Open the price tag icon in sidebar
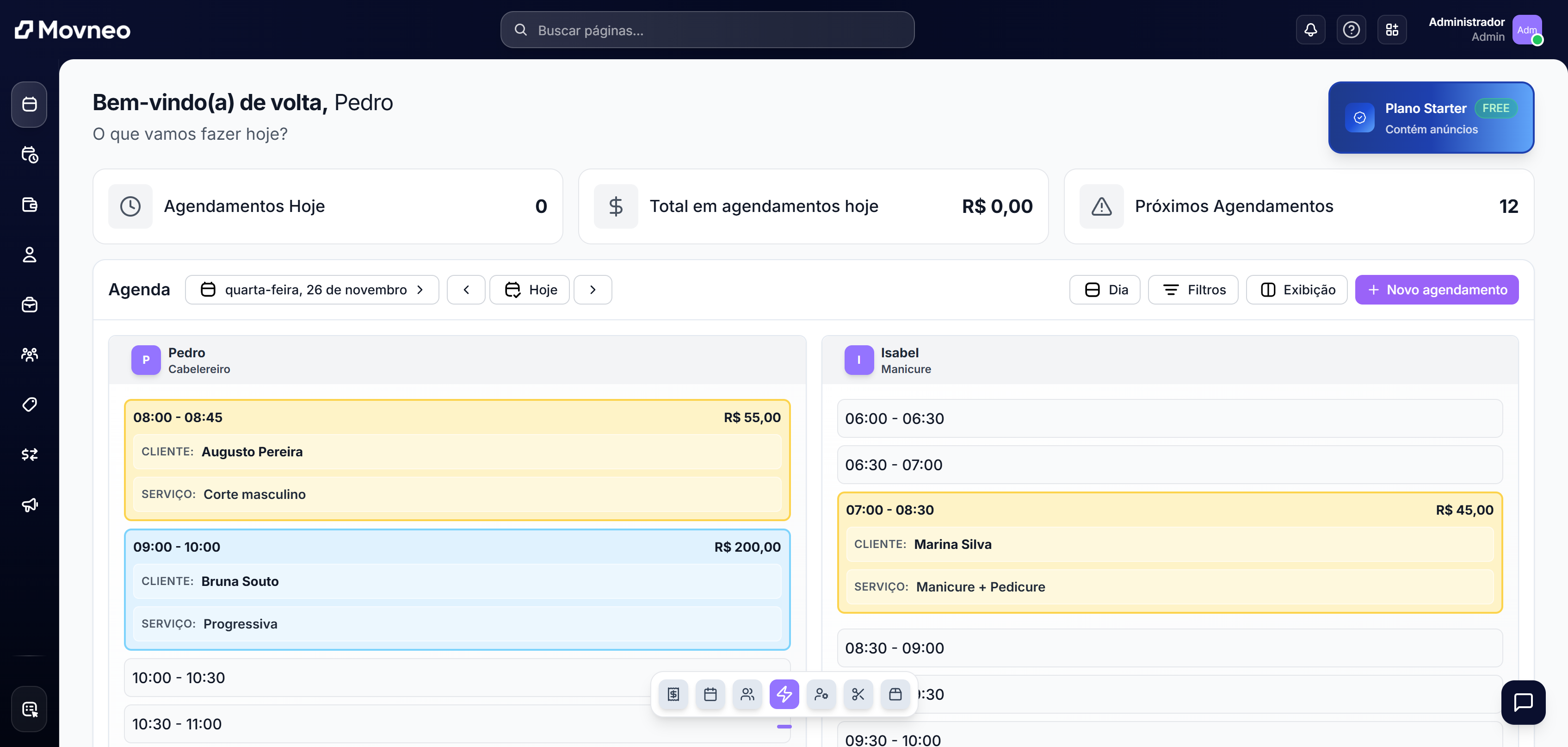Viewport: 1568px width, 747px height. pos(29,405)
